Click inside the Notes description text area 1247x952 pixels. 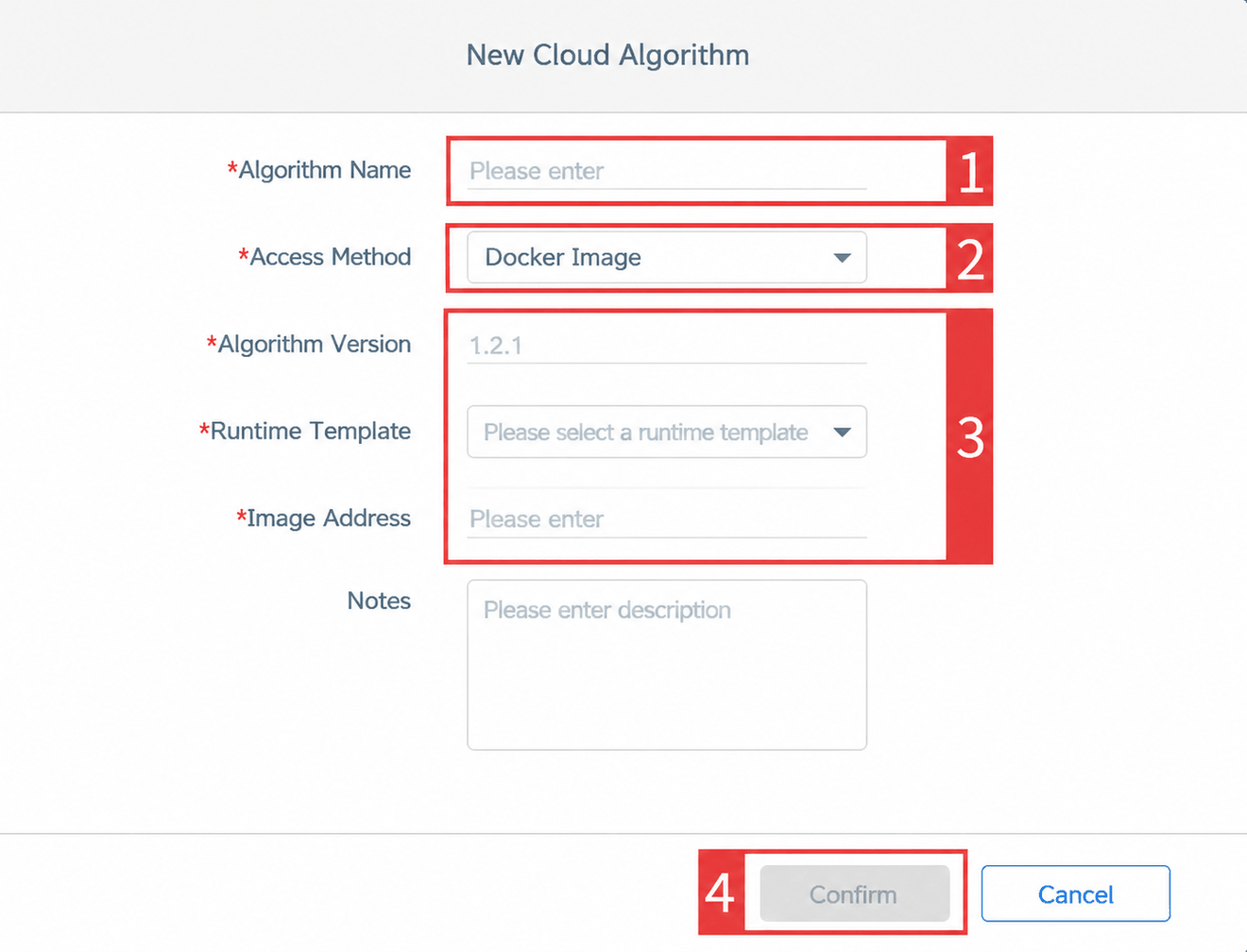(667, 665)
